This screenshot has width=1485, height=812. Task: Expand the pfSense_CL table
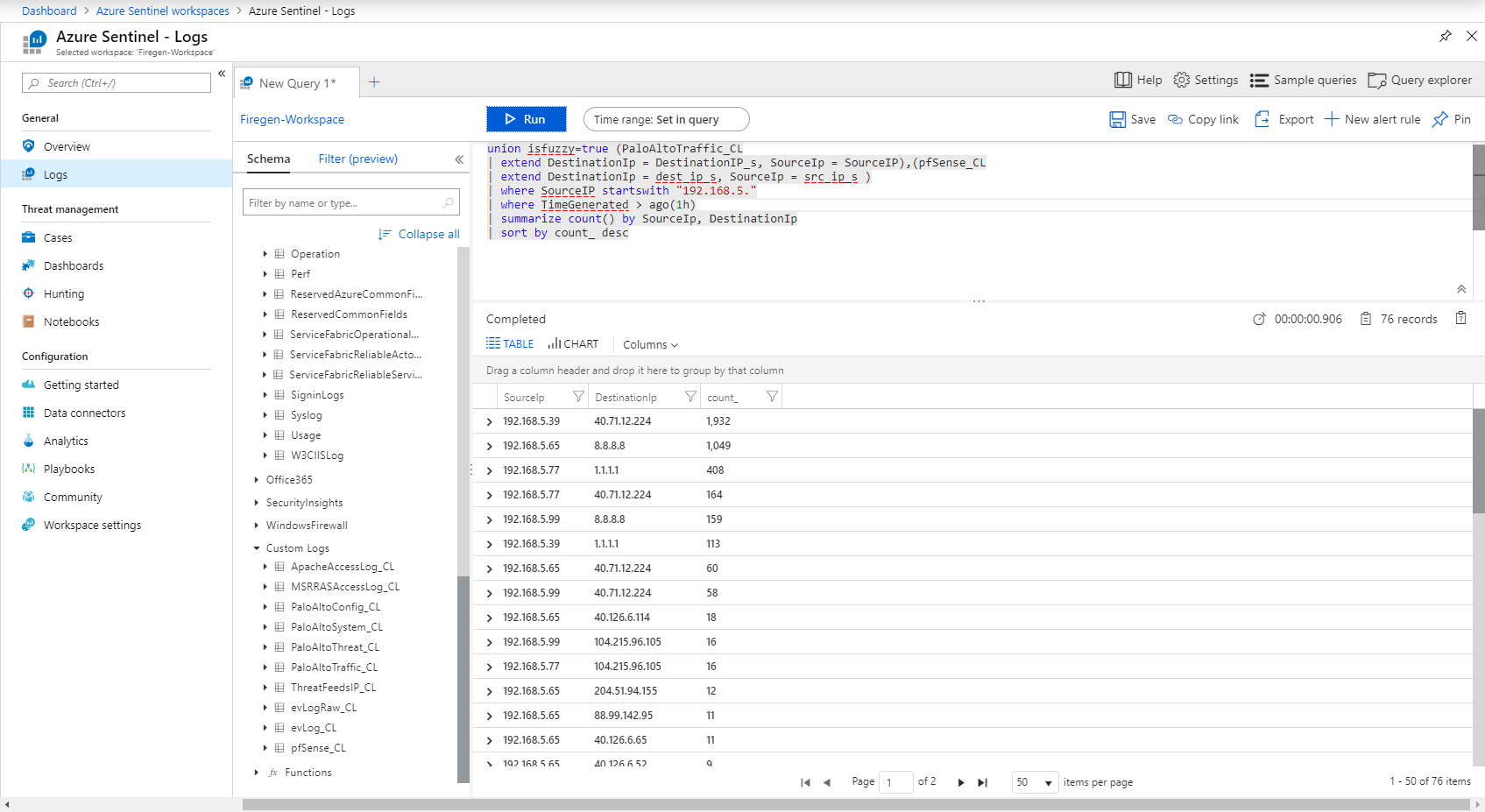point(265,747)
